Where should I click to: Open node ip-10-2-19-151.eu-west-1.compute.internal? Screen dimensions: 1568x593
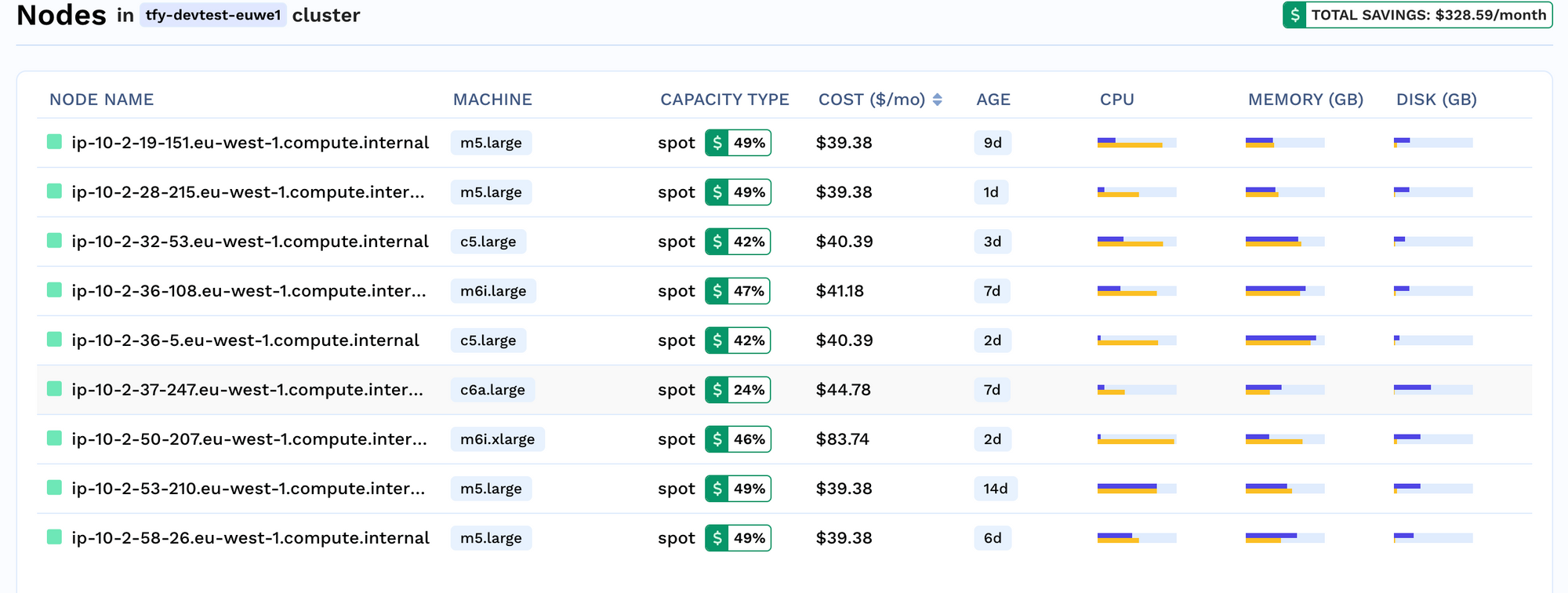tap(250, 143)
